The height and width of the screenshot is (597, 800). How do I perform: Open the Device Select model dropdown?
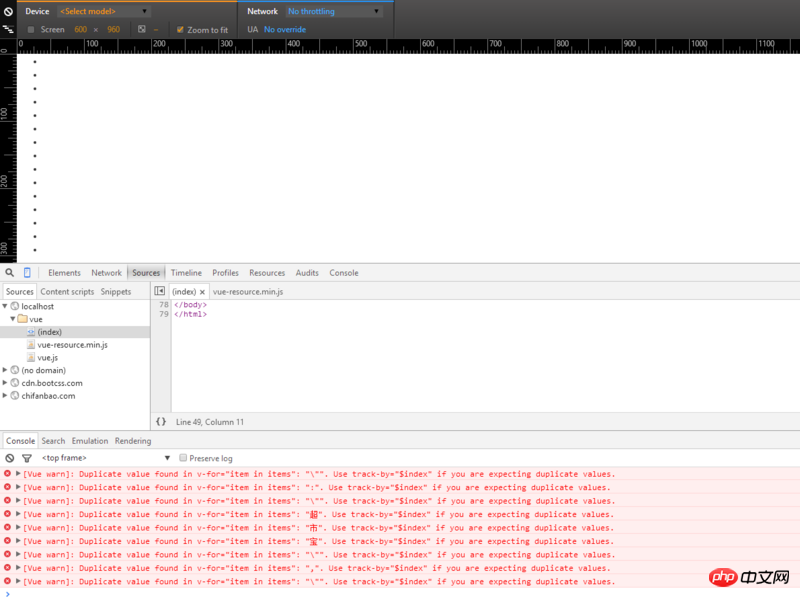point(104,11)
